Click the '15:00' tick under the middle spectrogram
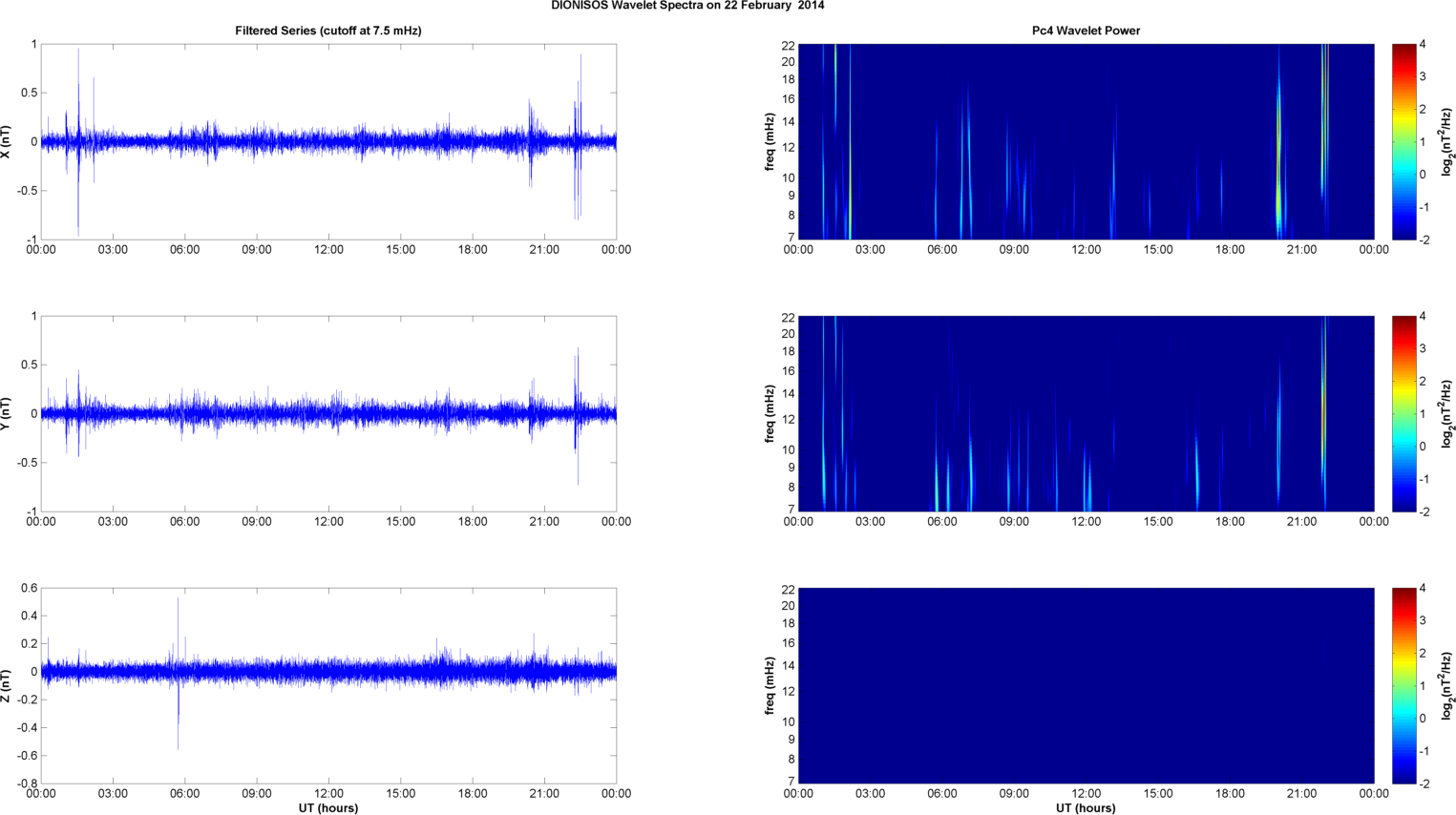 click(x=1158, y=522)
